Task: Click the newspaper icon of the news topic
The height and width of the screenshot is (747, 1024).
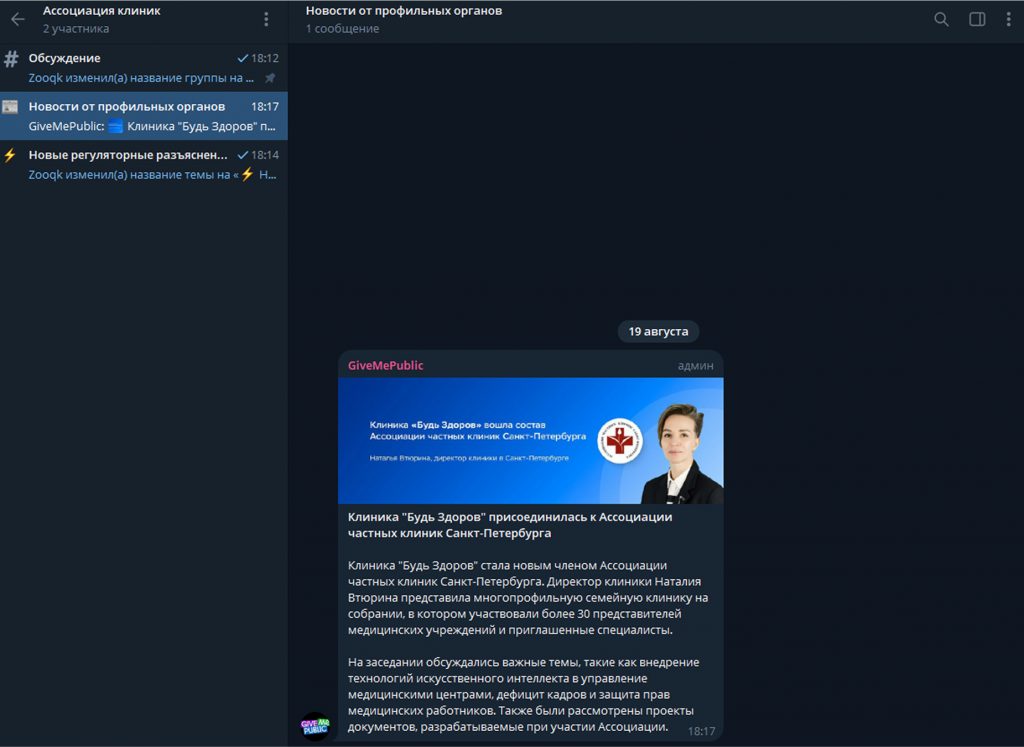Action: (10, 107)
